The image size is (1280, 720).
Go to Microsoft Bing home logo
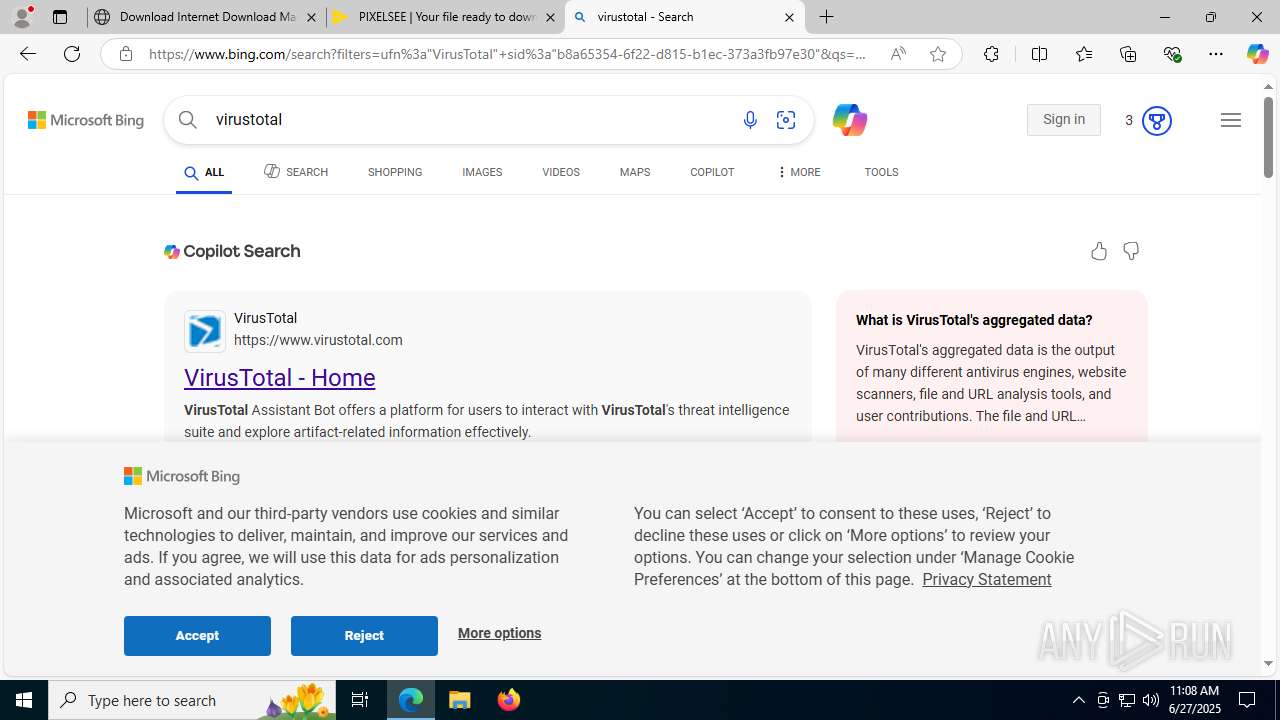point(86,120)
